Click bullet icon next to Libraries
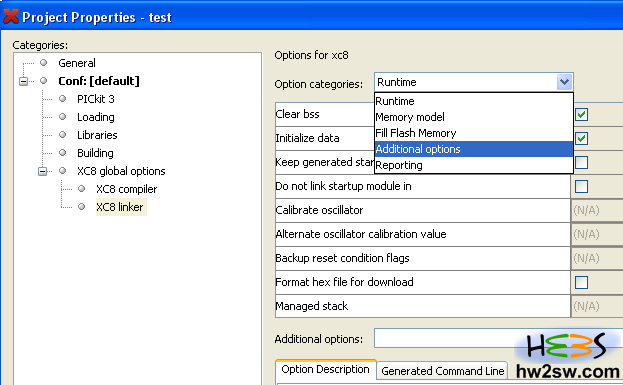The width and height of the screenshot is (623, 385). coord(62,135)
